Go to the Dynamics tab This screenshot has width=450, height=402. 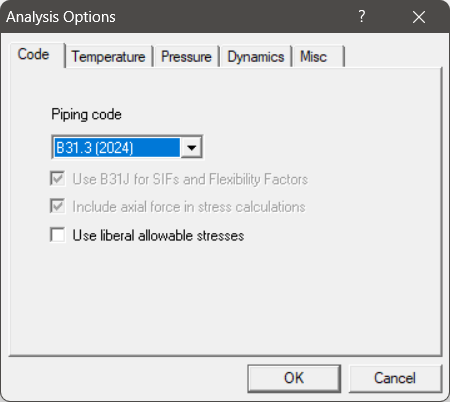click(x=256, y=56)
